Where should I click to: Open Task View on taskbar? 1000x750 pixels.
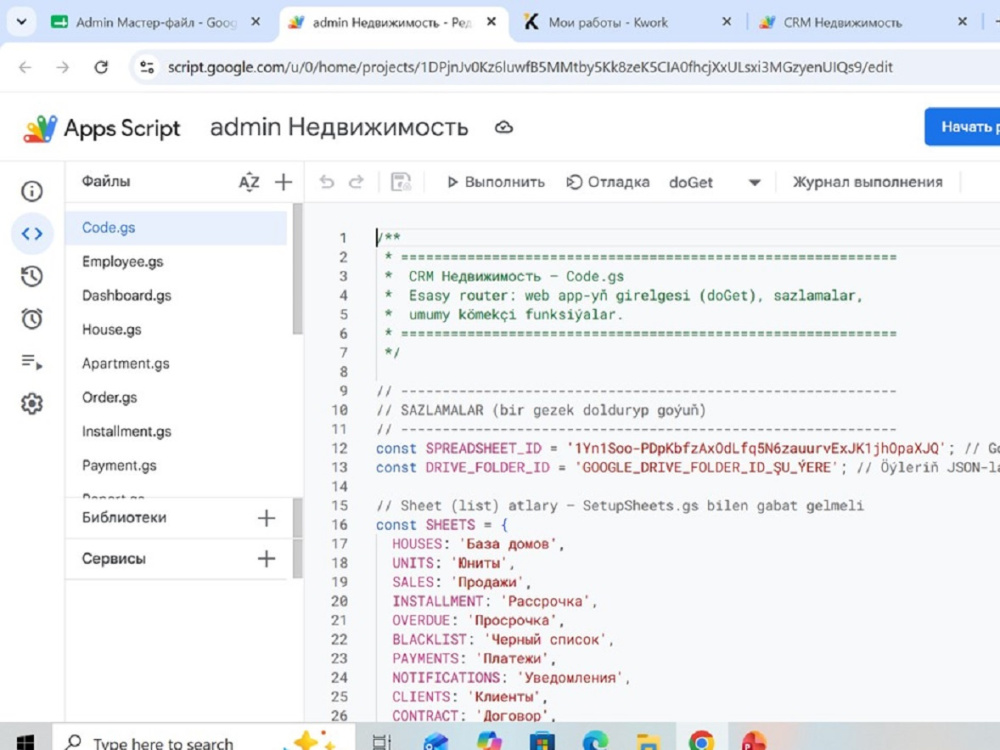[x=381, y=742]
